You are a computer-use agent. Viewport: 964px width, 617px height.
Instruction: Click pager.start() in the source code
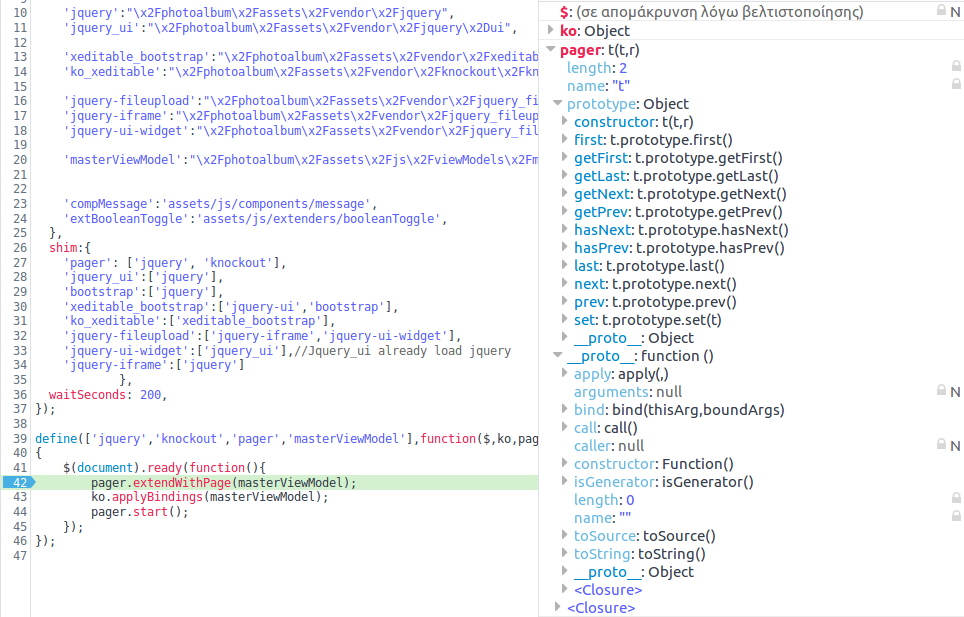coord(140,511)
